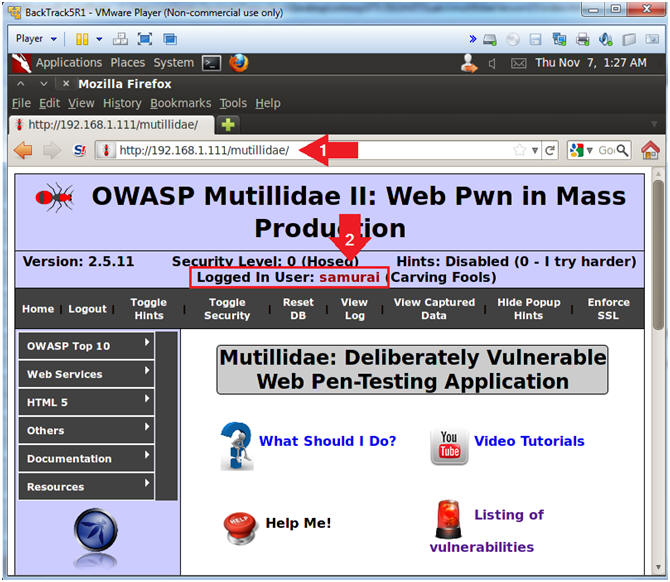Click the Firefox forward arrow
The height and width of the screenshot is (582, 670).
pos(52,150)
